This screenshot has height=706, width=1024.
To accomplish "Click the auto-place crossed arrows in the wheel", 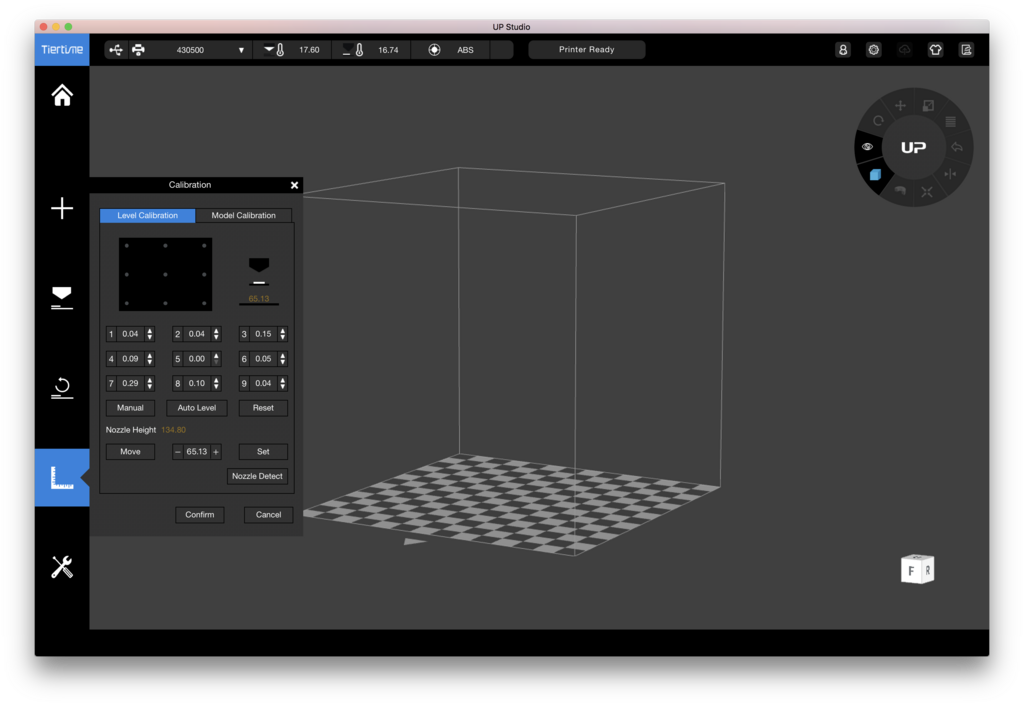I will point(927,192).
